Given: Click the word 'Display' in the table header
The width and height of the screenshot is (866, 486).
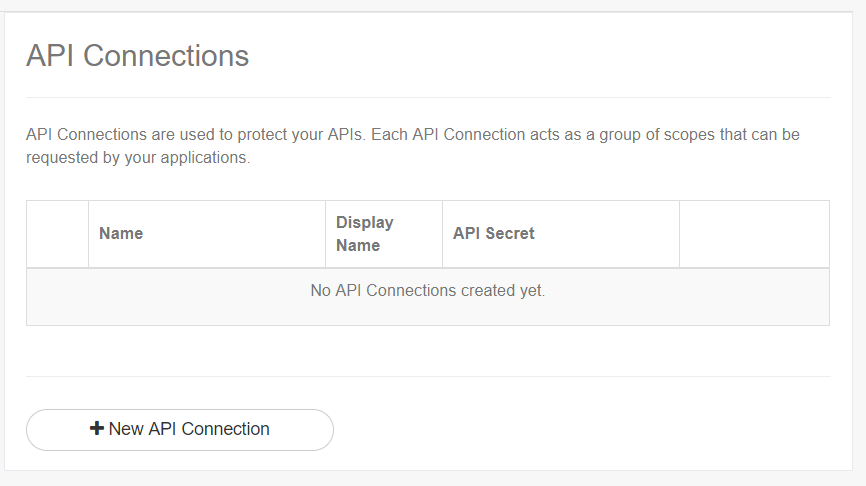Looking at the screenshot, I should (364, 222).
